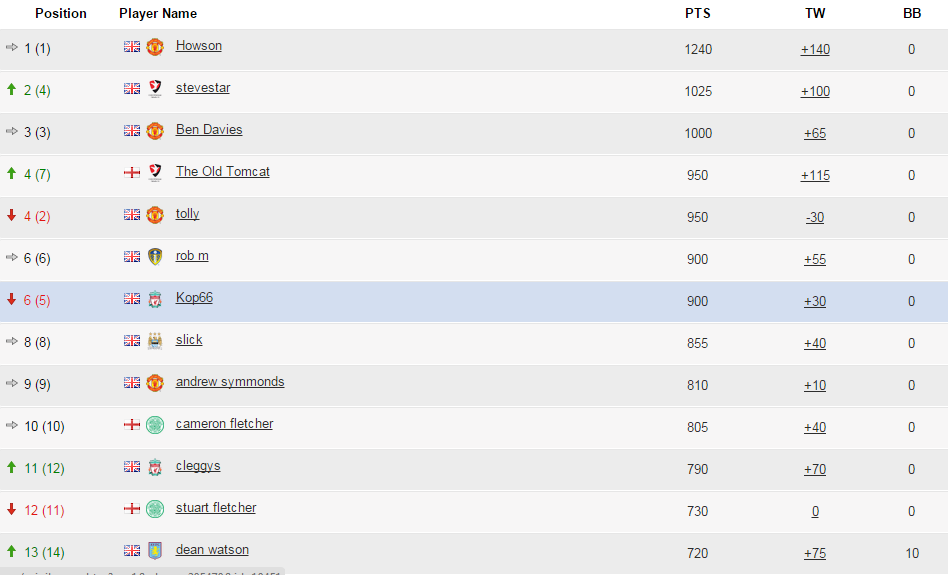The width and height of the screenshot is (948, 575).
Task: Click the PTS column header
Action: [698, 13]
